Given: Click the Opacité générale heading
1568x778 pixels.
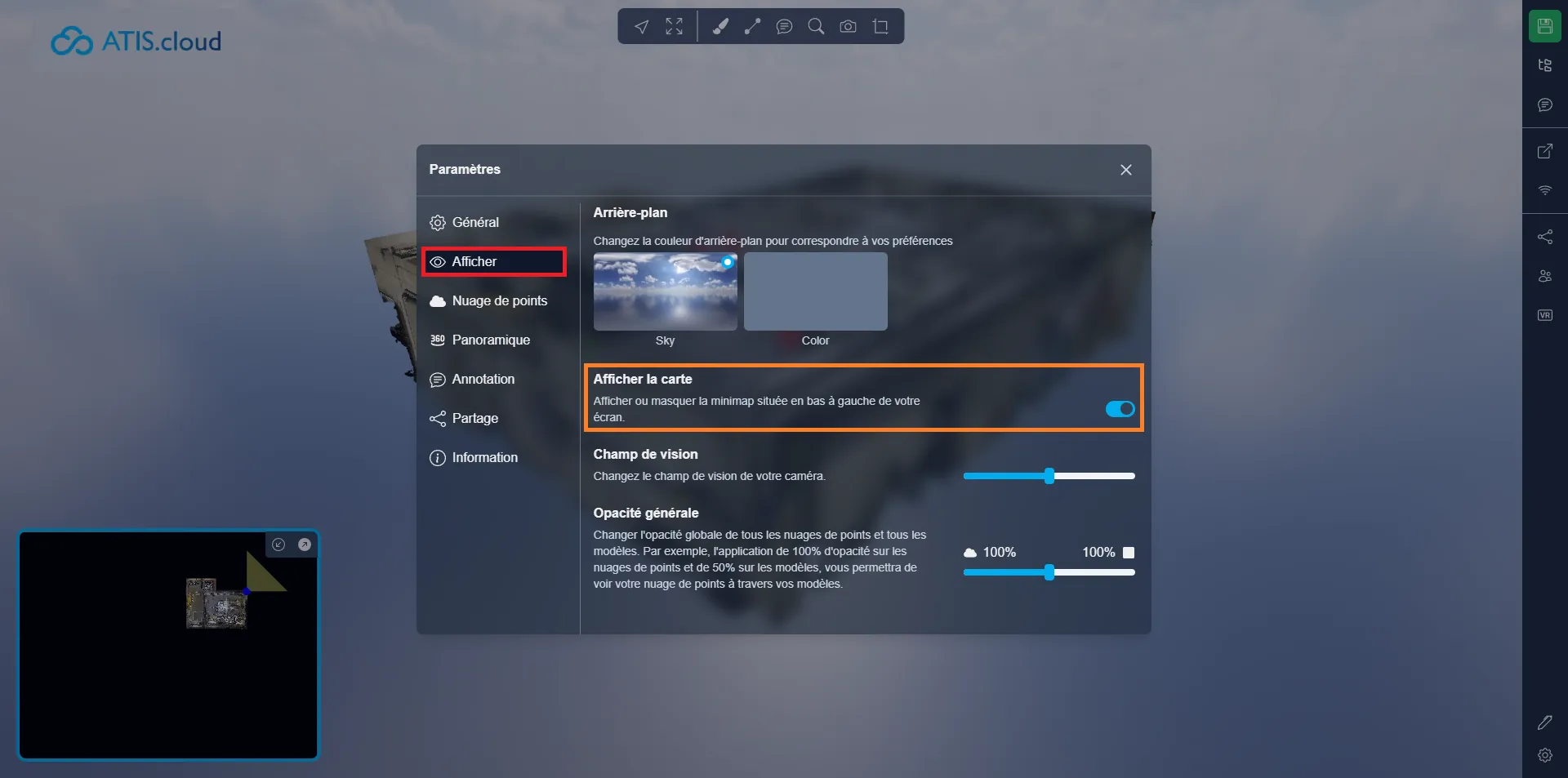Looking at the screenshot, I should [x=646, y=513].
